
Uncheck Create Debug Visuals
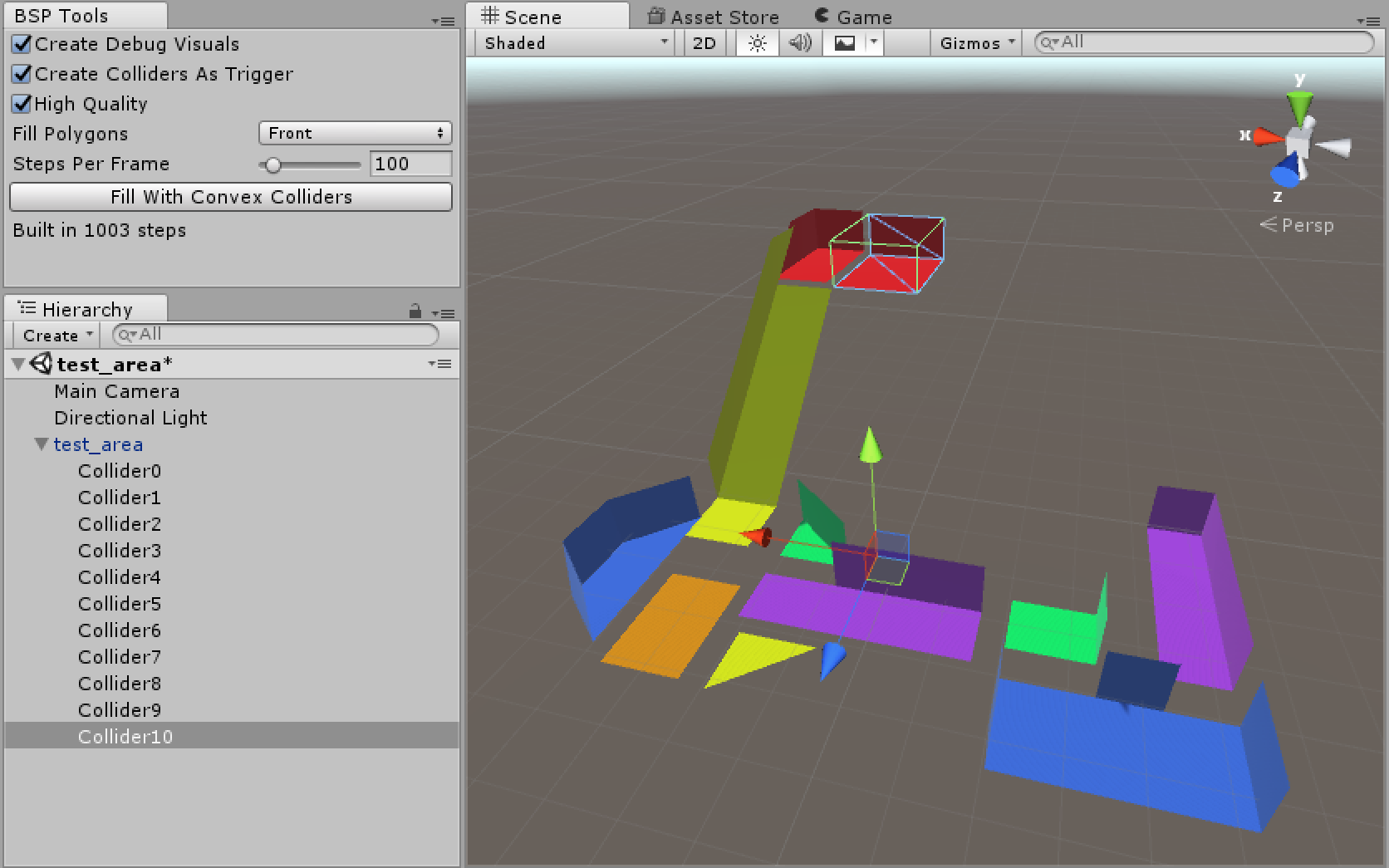(22, 44)
